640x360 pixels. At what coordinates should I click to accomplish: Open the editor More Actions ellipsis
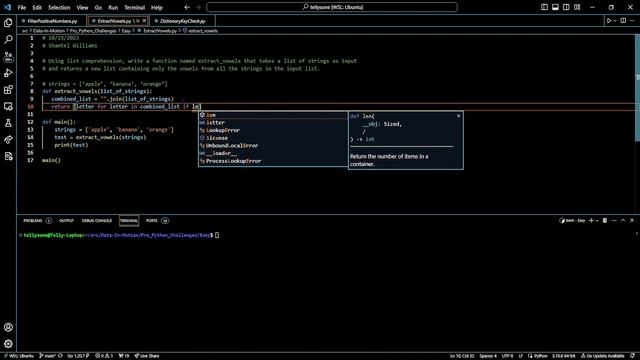tap(633, 20)
